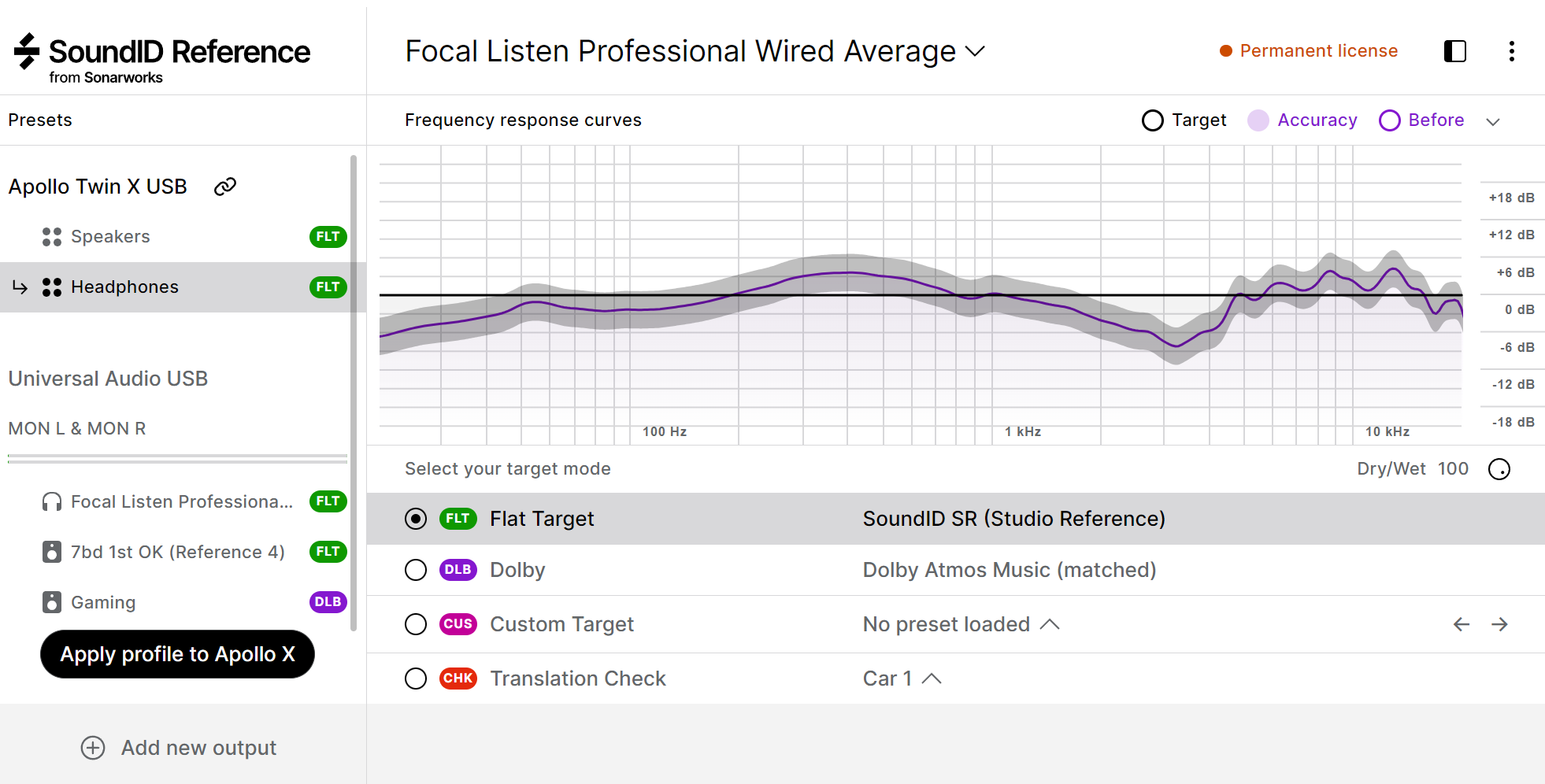Click the red CHK badge beside Translation Check
The height and width of the screenshot is (784, 1545).
click(x=458, y=679)
